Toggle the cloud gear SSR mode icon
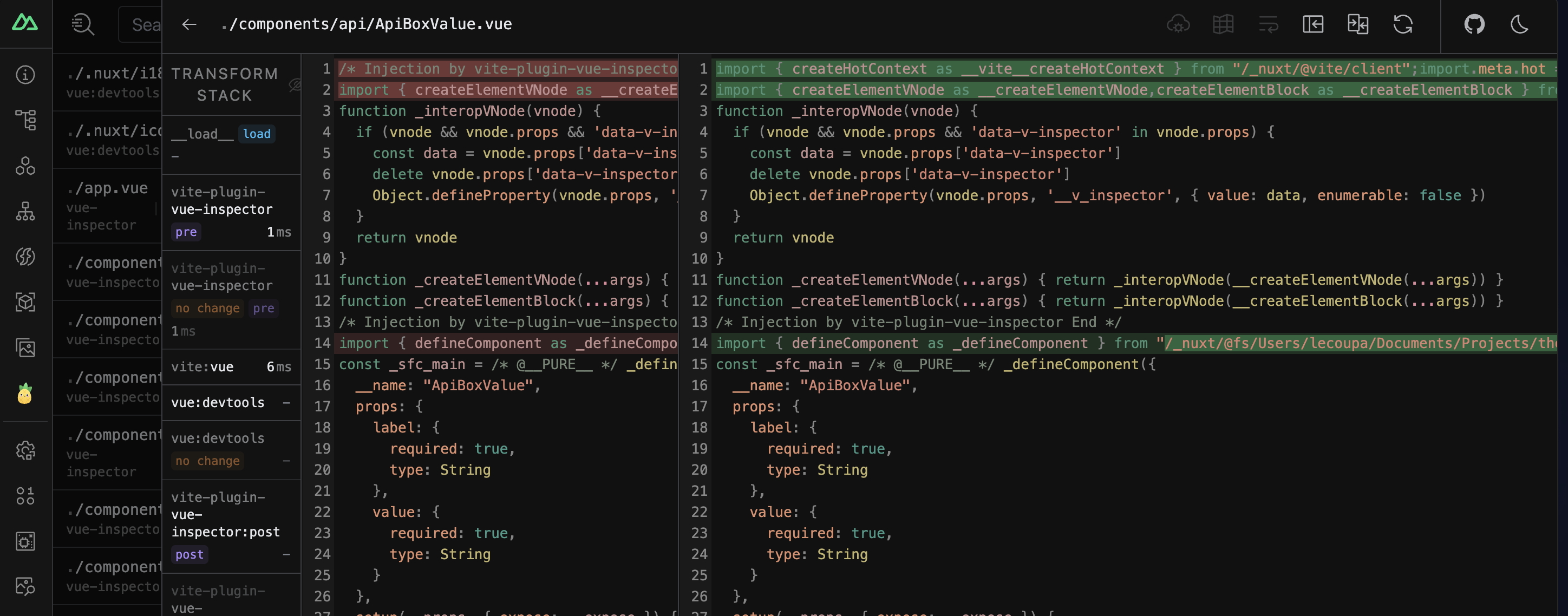The height and width of the screenshot is (616, 1568). [x=1178, y=24]
